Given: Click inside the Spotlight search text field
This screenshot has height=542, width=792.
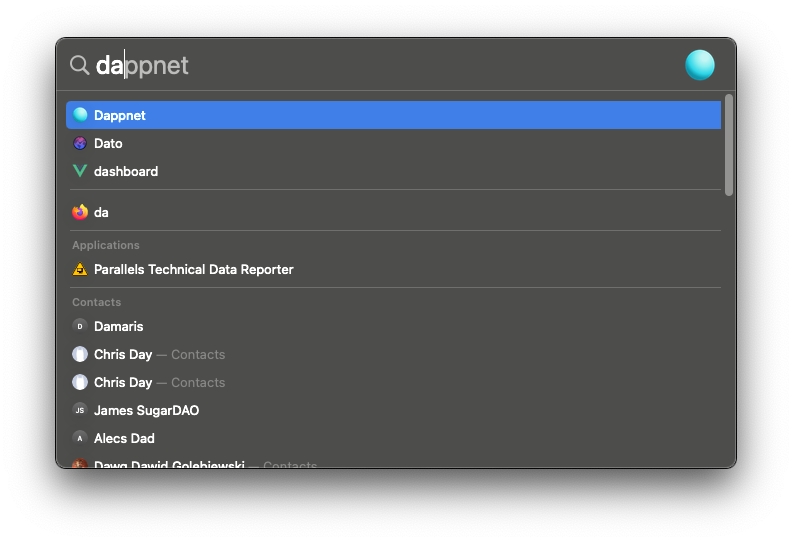Looking at the screenshot, I should pos(400,65).
